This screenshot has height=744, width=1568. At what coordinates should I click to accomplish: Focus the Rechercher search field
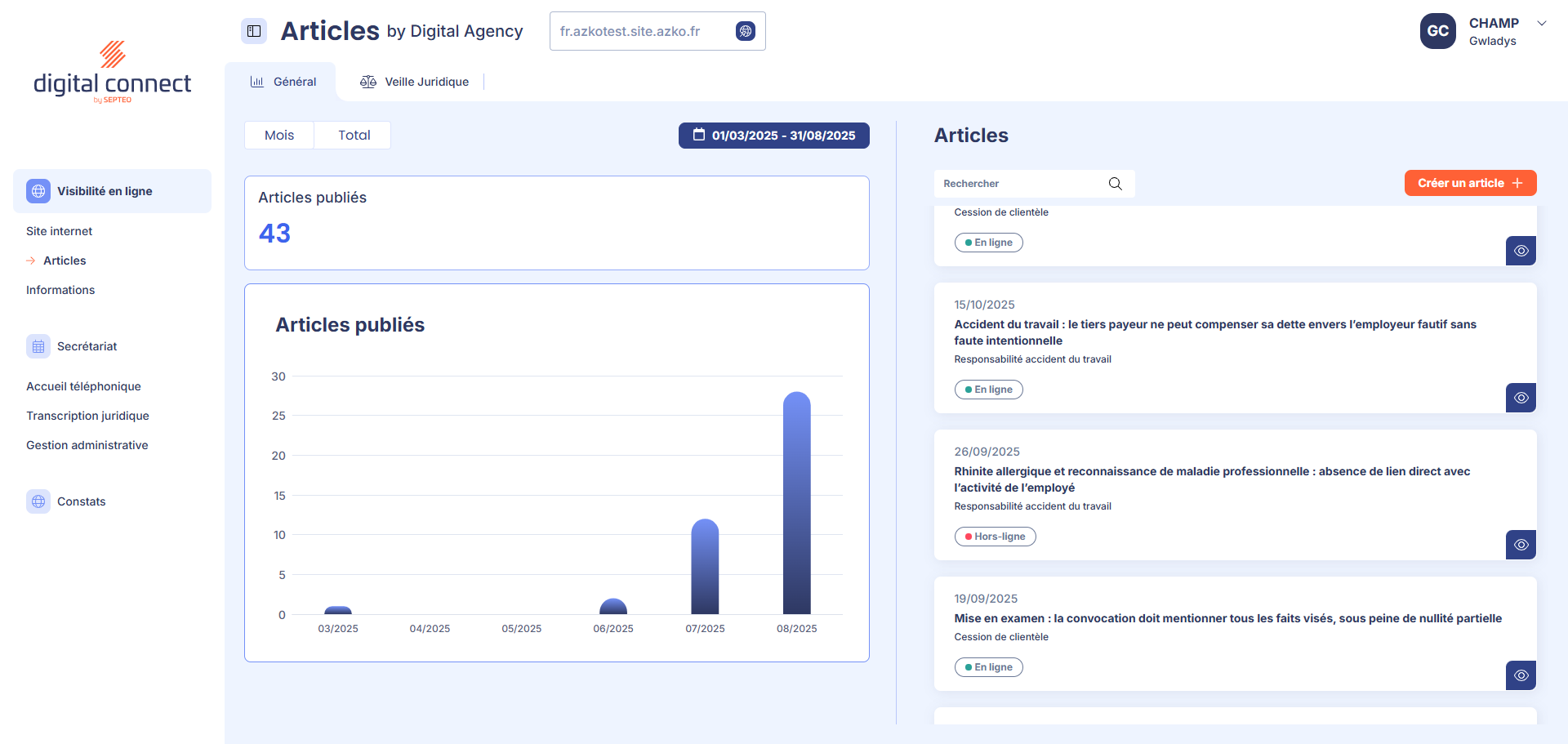(1021, 184)
